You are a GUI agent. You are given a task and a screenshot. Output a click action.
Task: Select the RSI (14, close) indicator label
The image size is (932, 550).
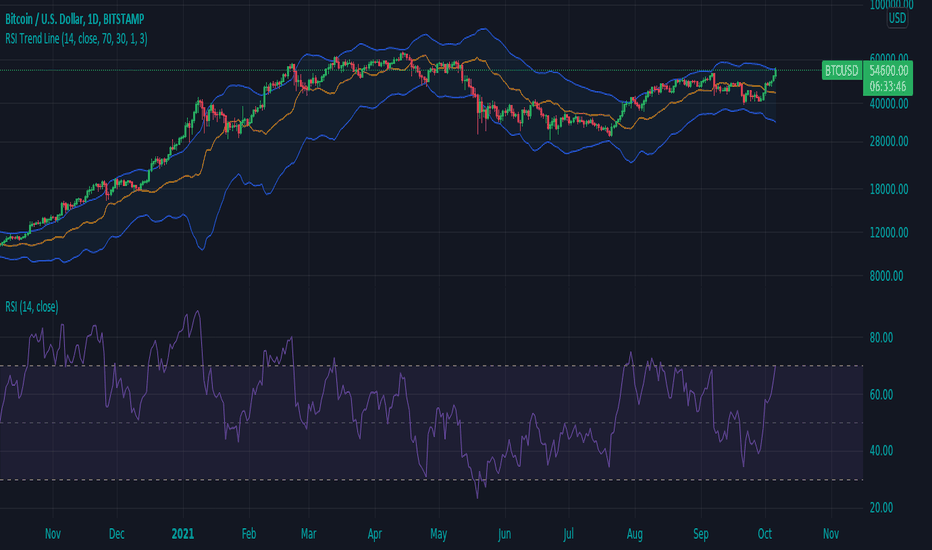point(32,307)
